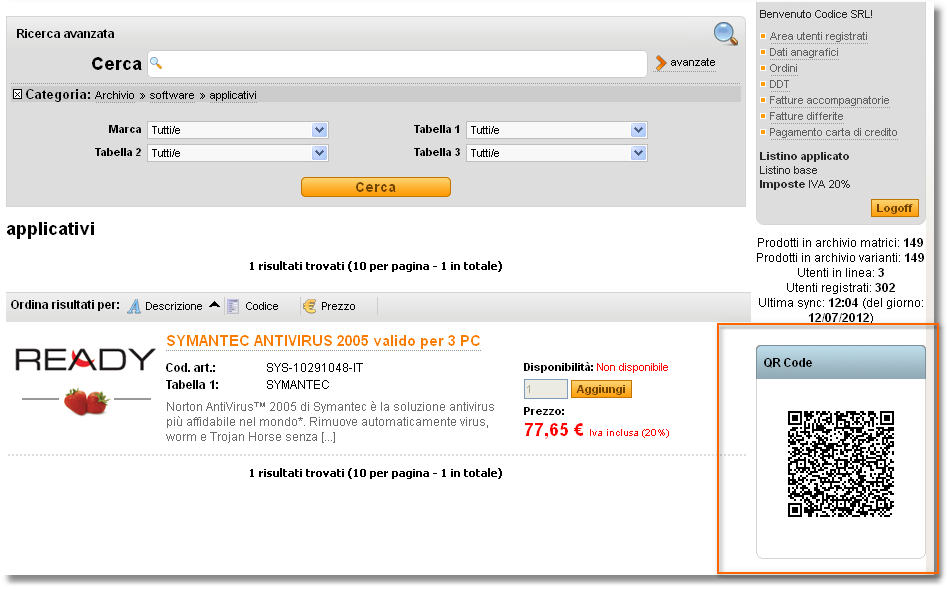Click the orange arrow next to avanzate

tap(661, 62)
